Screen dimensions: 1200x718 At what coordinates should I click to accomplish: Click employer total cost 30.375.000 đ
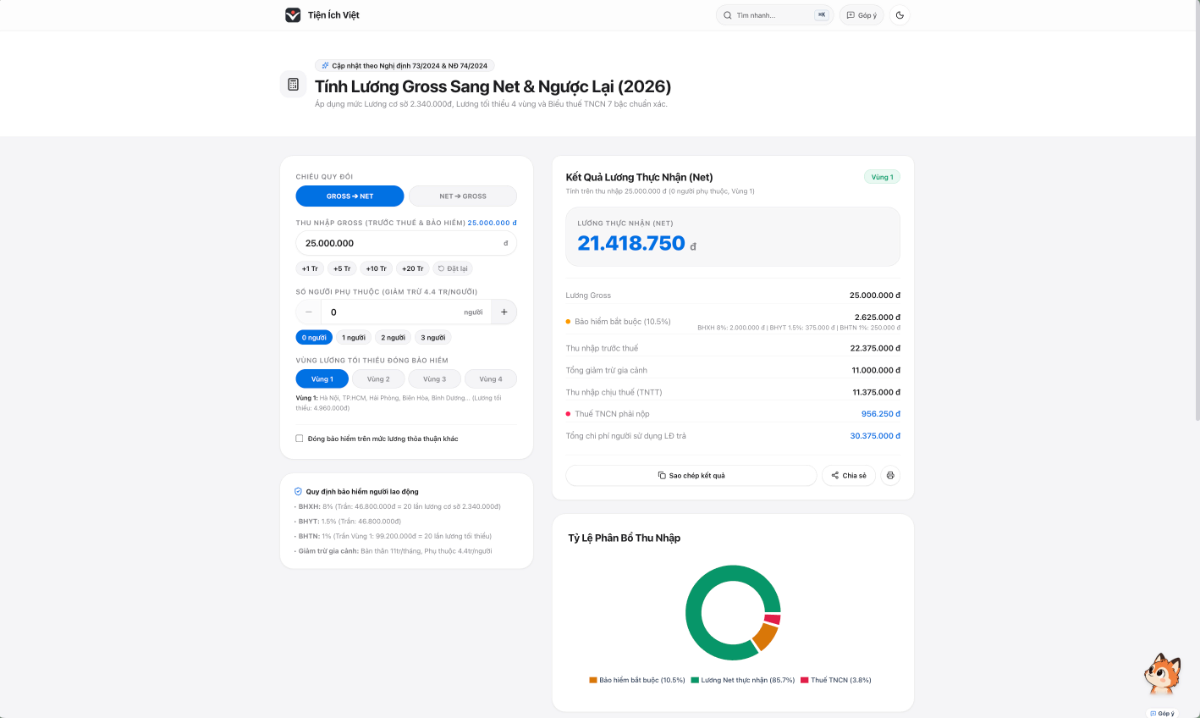[875, 436]
